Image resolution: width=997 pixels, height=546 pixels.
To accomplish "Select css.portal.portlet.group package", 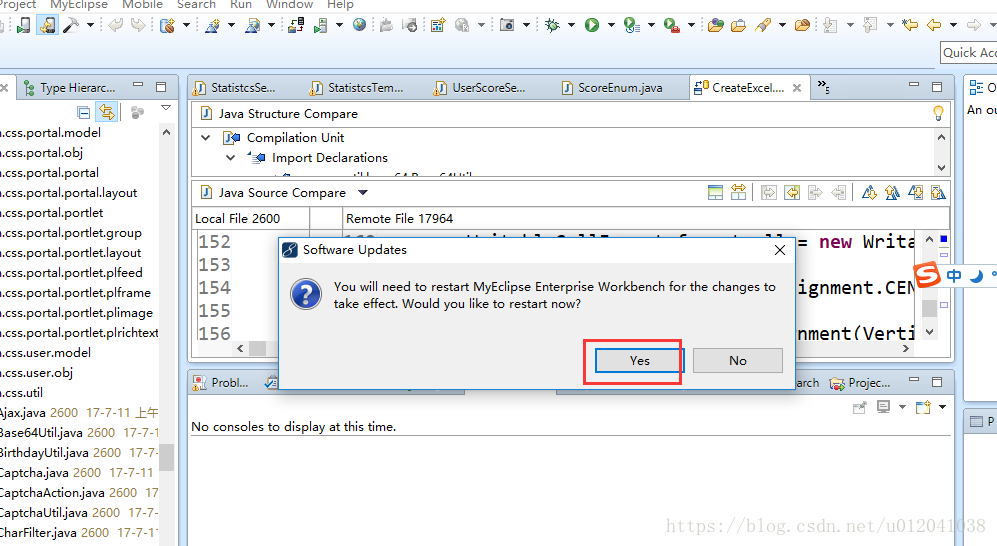I will (71, 233).
